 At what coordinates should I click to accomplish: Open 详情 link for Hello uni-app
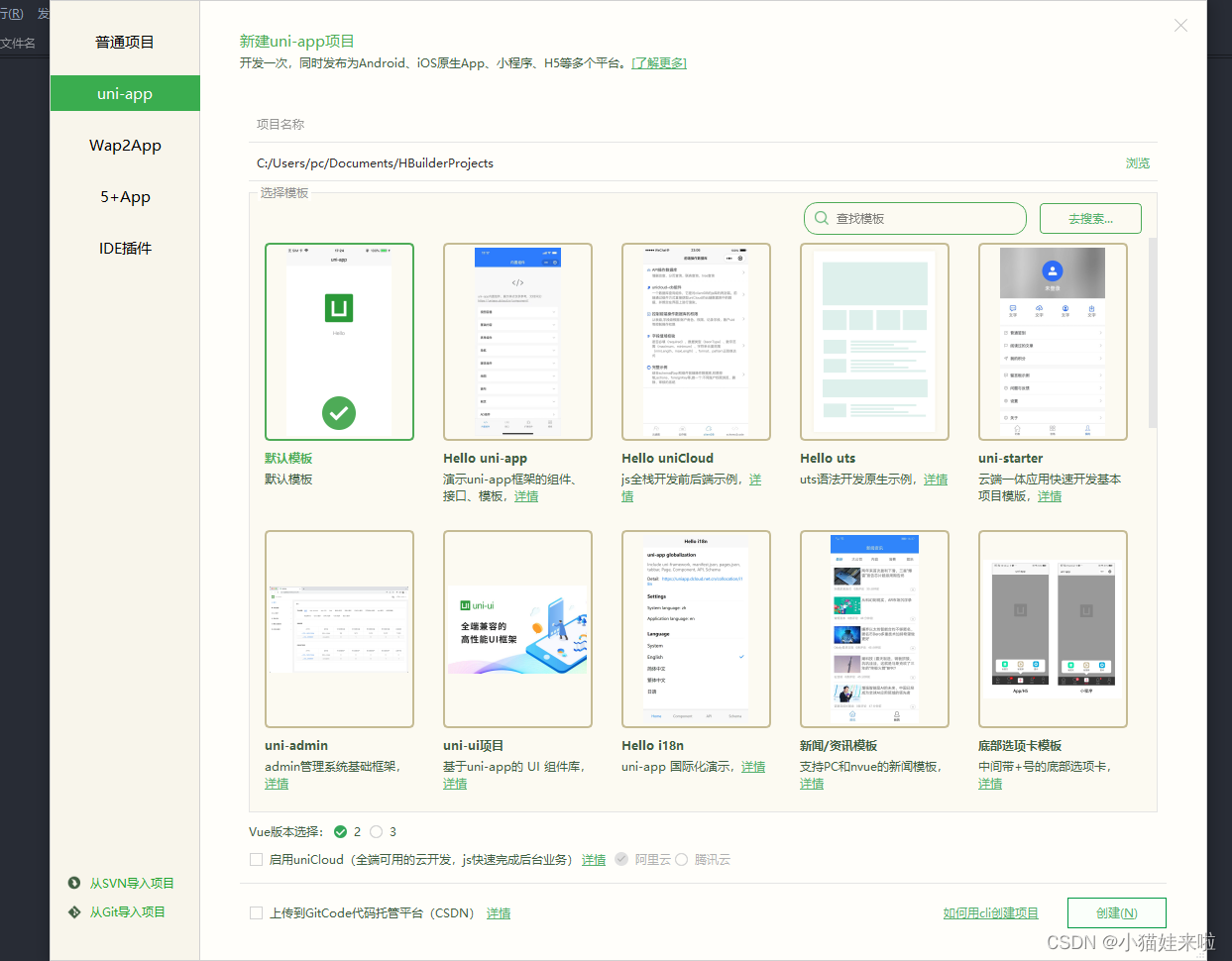point(526,496)
